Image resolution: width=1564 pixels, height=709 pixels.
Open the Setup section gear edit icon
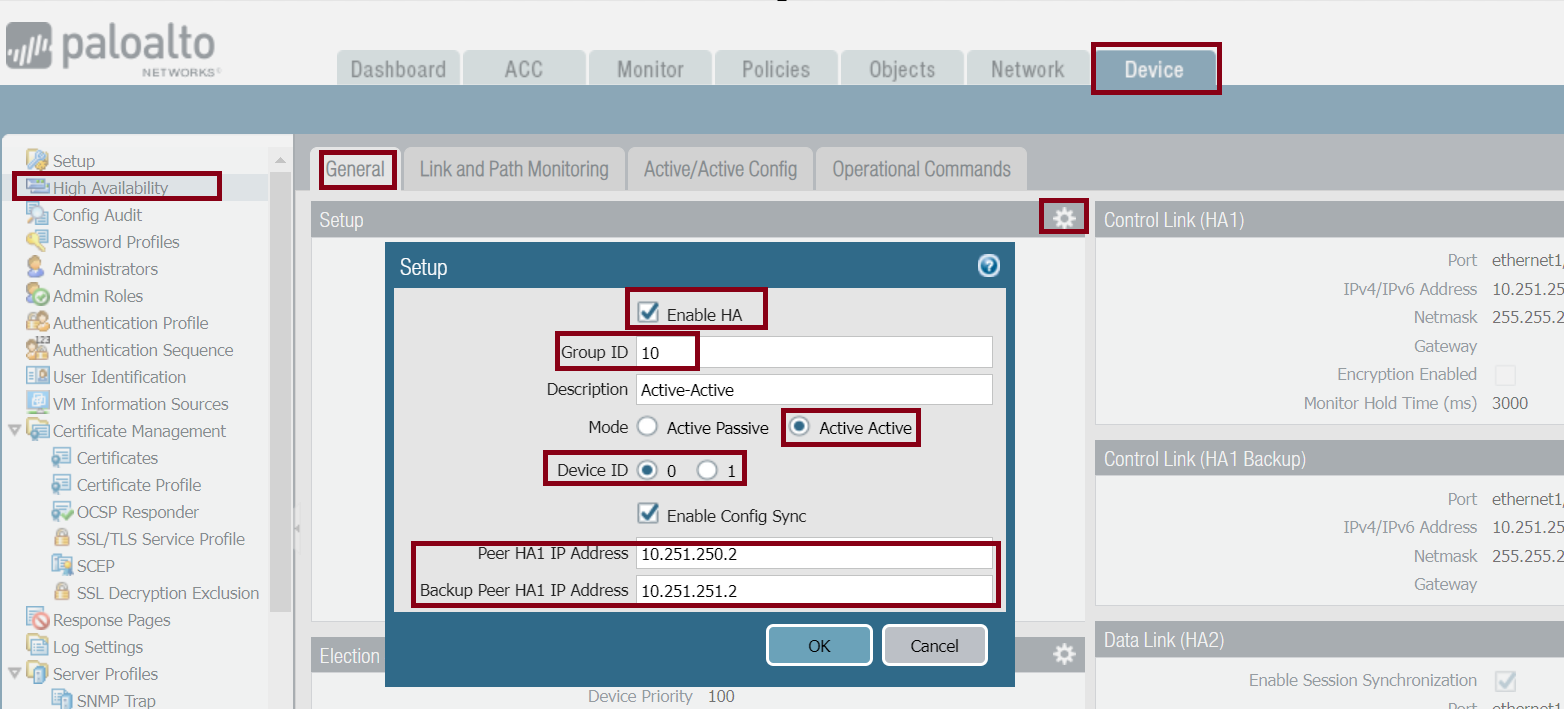pos(1063,216)
